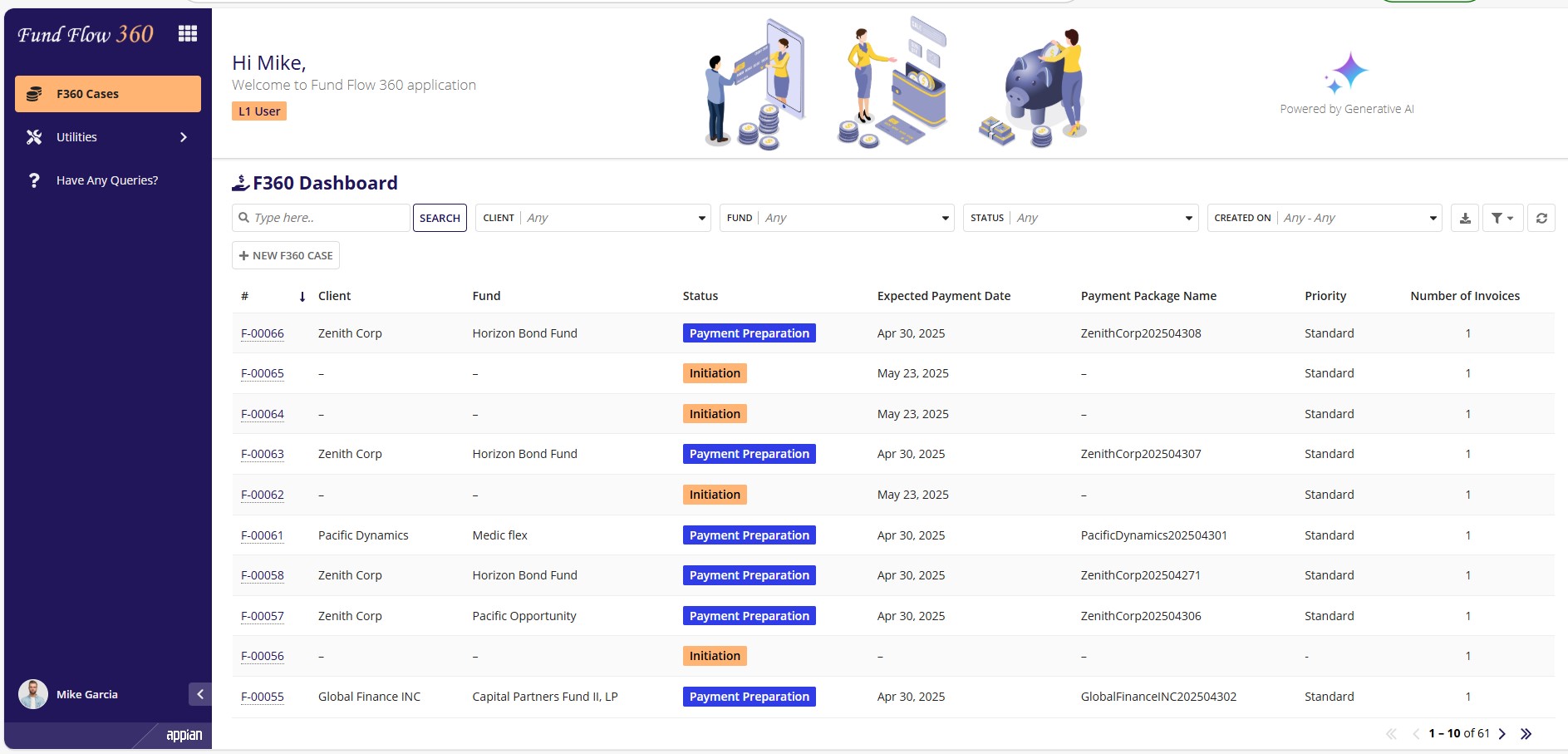Open the funnel filter options menu
Viewport: 1568px width, 754px height.
click(1502, 218)
